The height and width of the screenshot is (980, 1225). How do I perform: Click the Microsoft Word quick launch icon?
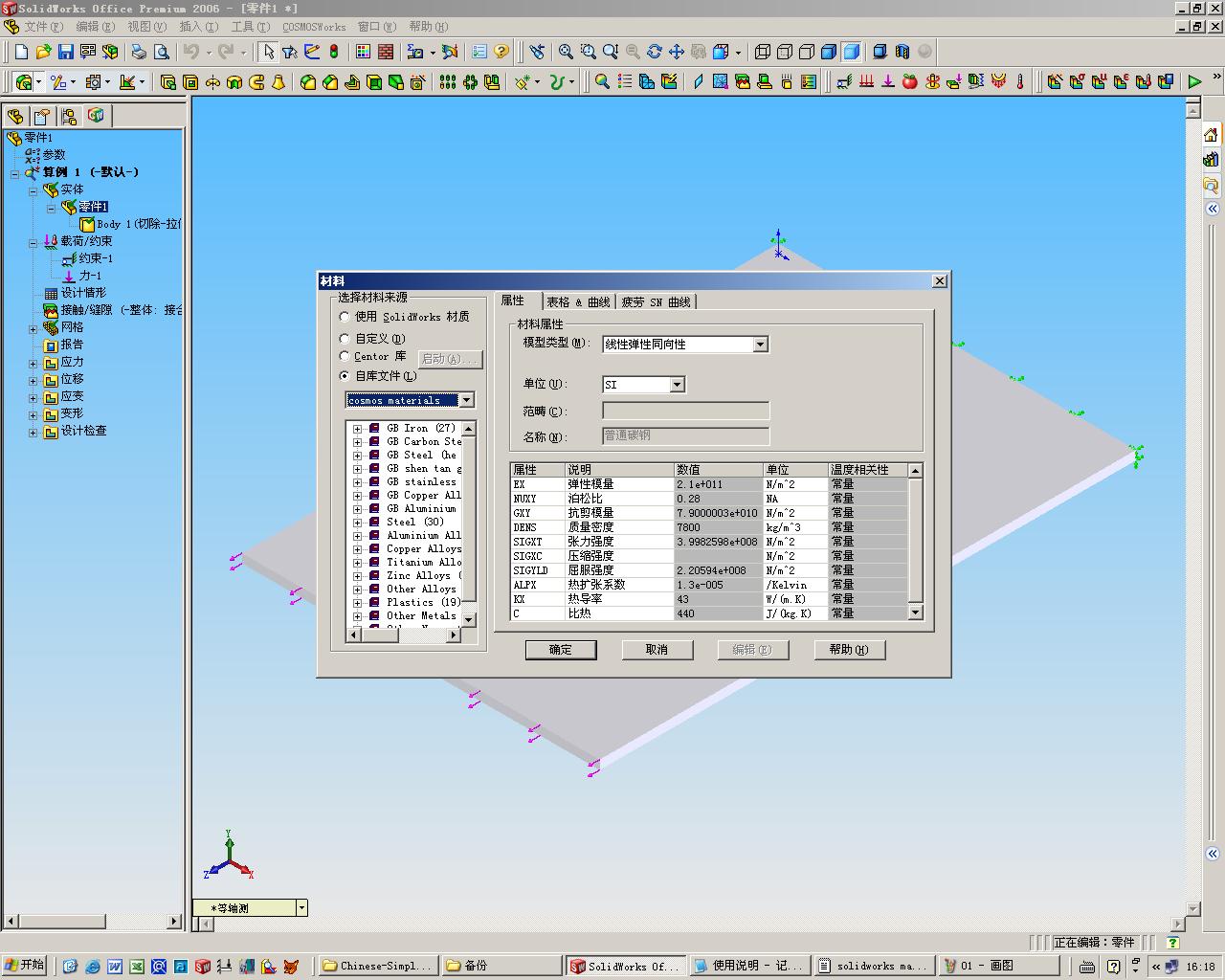coord(115,967)
